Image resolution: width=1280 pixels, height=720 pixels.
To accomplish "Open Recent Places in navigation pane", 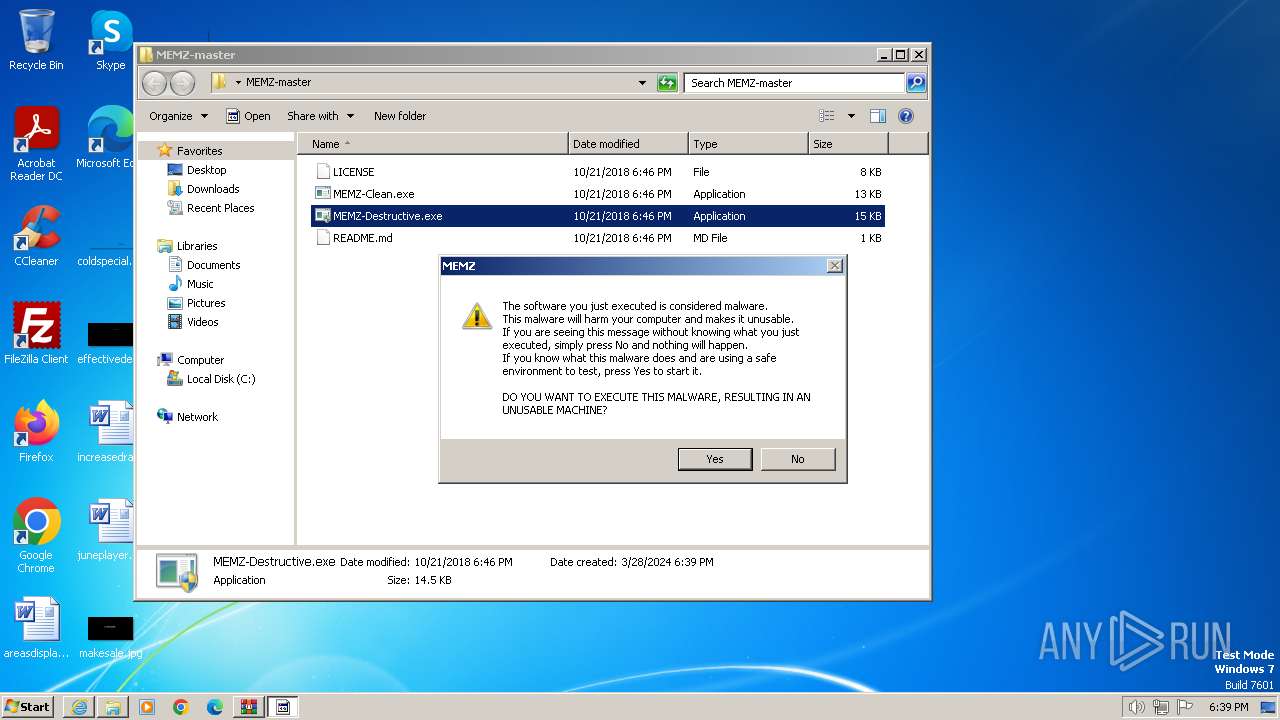I will click(x=220, y=208).
